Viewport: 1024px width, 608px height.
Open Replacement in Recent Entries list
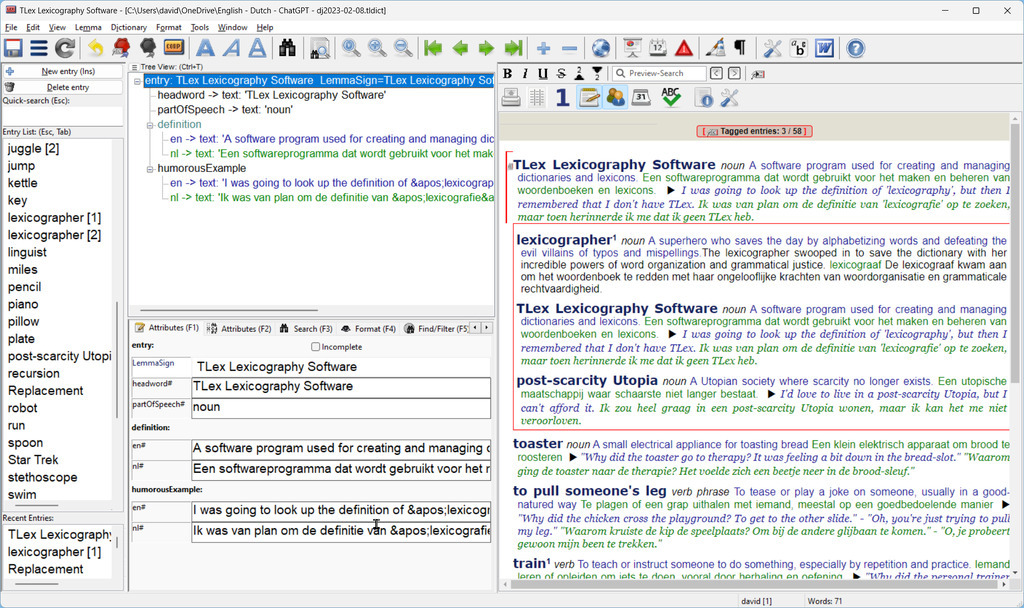point(46,569)
